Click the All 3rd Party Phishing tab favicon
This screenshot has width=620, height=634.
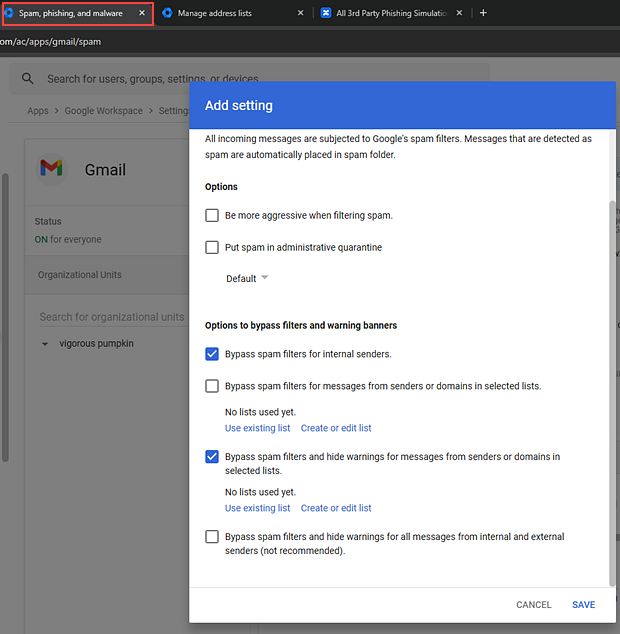point(326,13)
